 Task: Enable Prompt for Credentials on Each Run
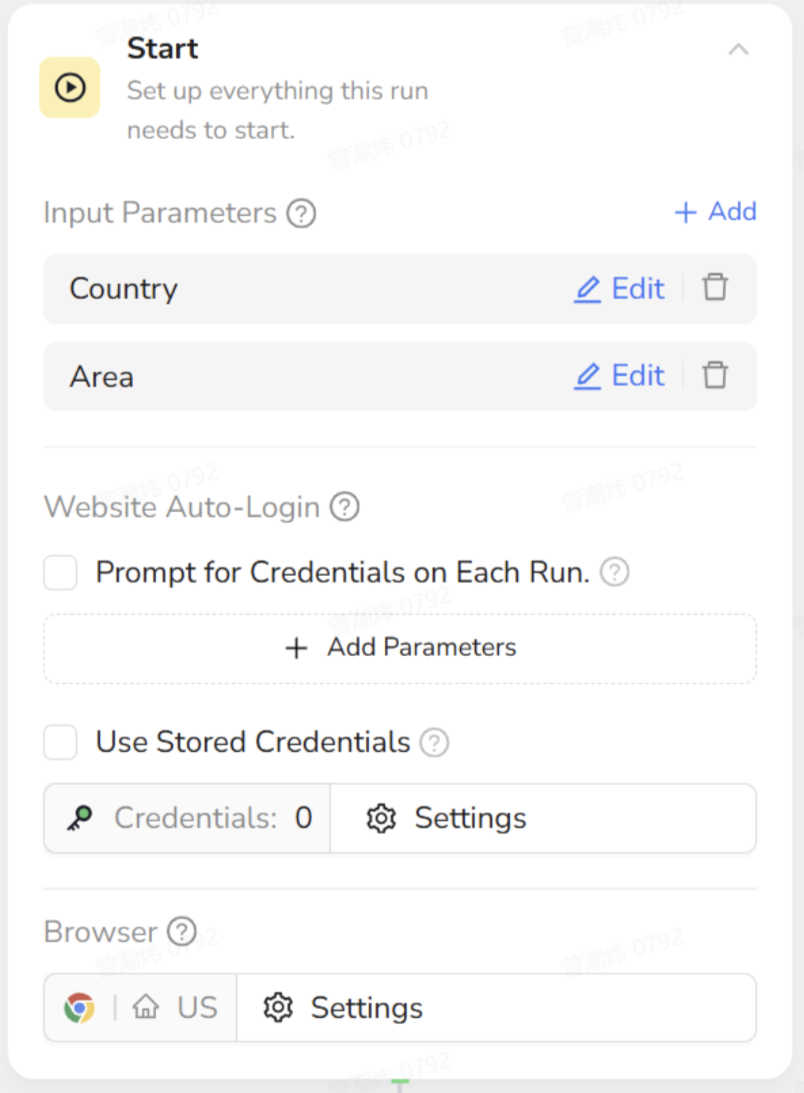pos(61,573)
